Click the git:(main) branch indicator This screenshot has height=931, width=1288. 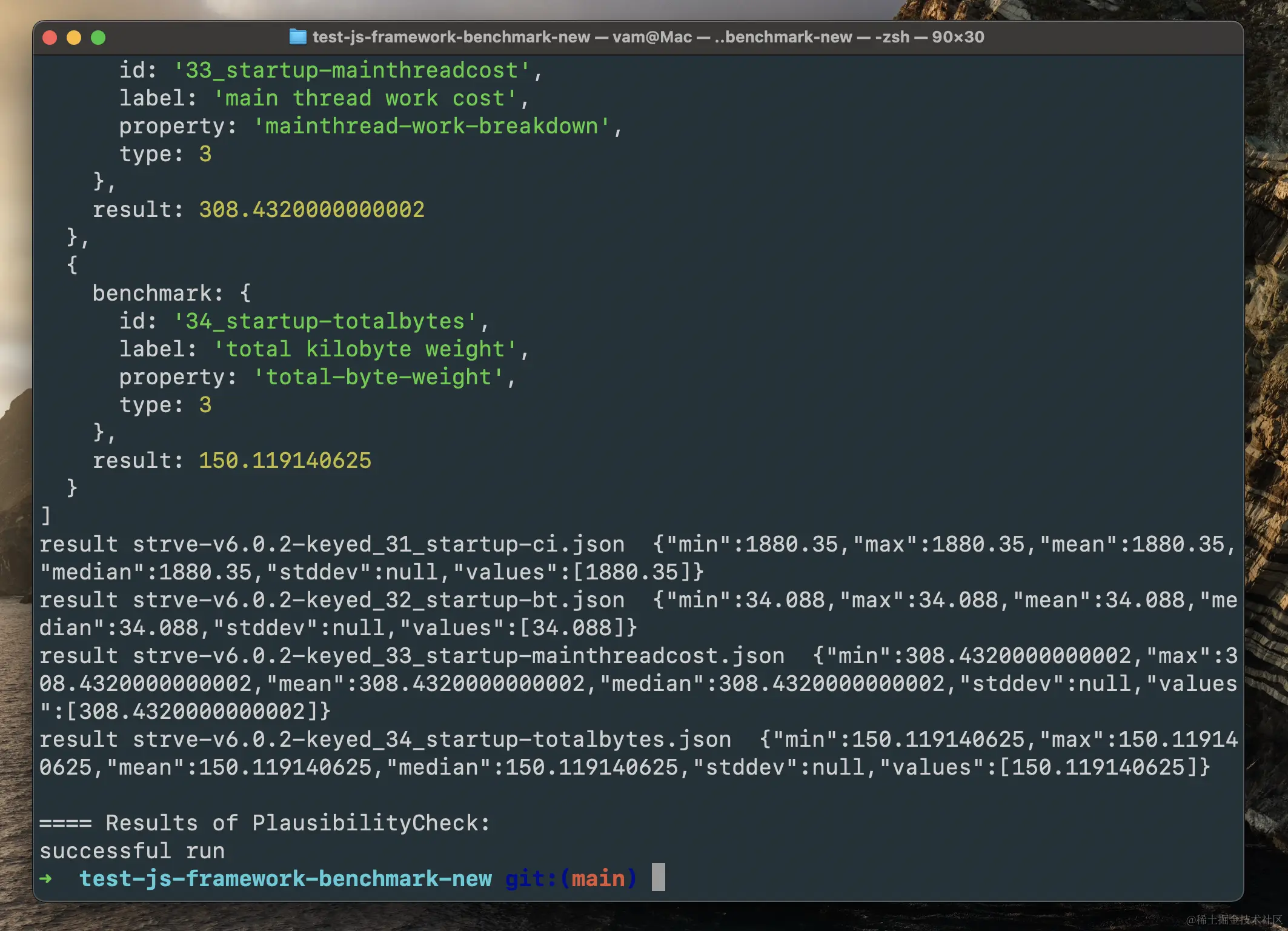coord(571,878)
